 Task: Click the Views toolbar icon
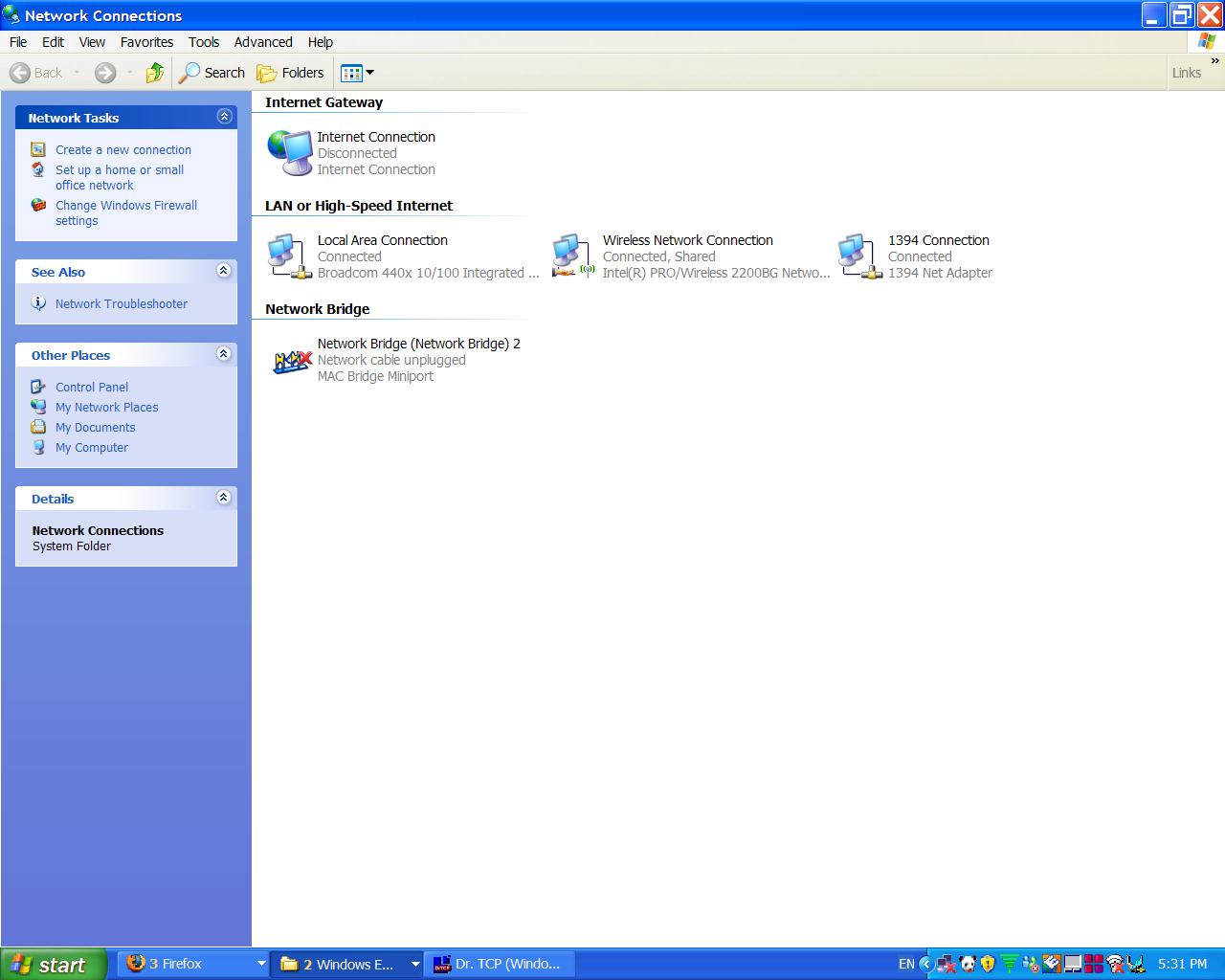(x=351, y=73)
